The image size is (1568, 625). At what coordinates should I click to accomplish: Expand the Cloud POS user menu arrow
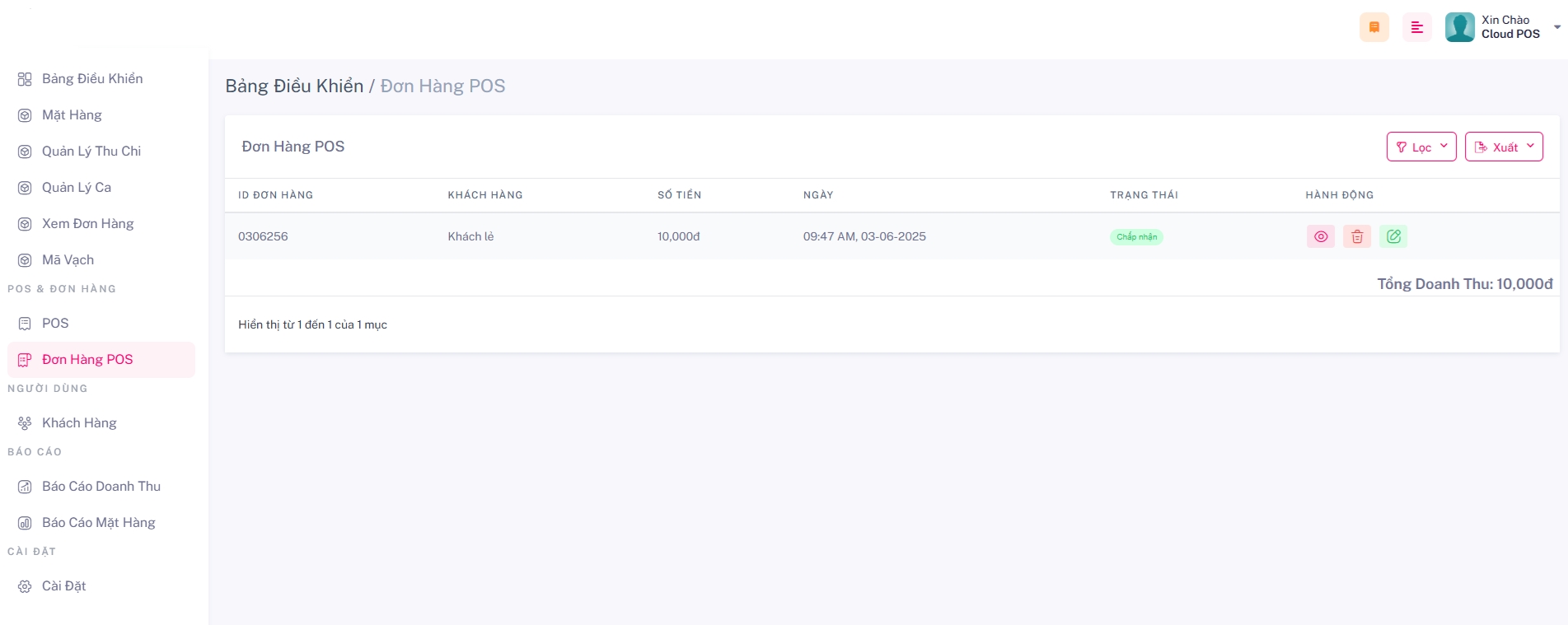1556,27
